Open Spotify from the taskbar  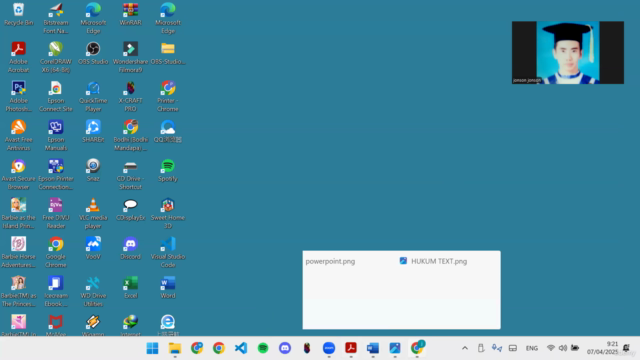pos(263,348)
